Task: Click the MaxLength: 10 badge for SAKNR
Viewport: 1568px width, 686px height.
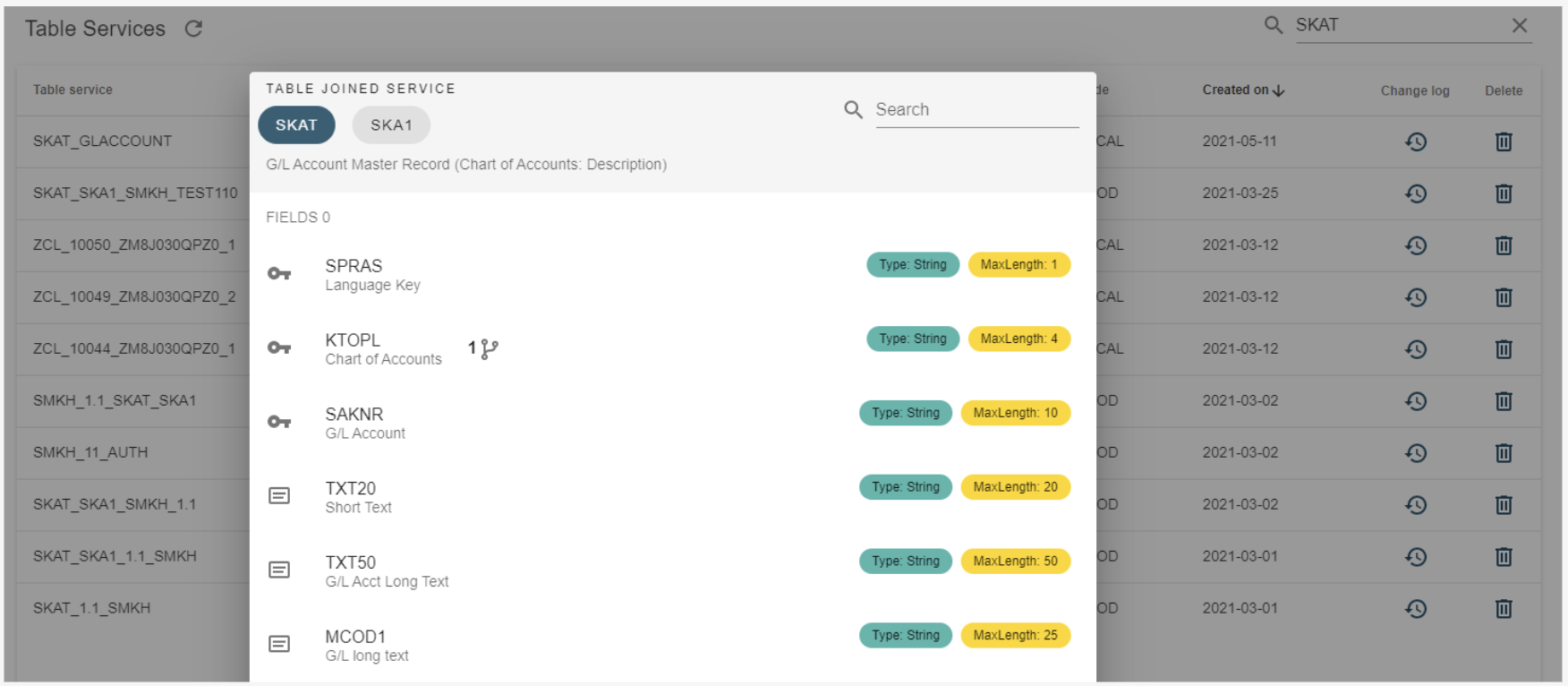Action: [x=1015, y=413]
